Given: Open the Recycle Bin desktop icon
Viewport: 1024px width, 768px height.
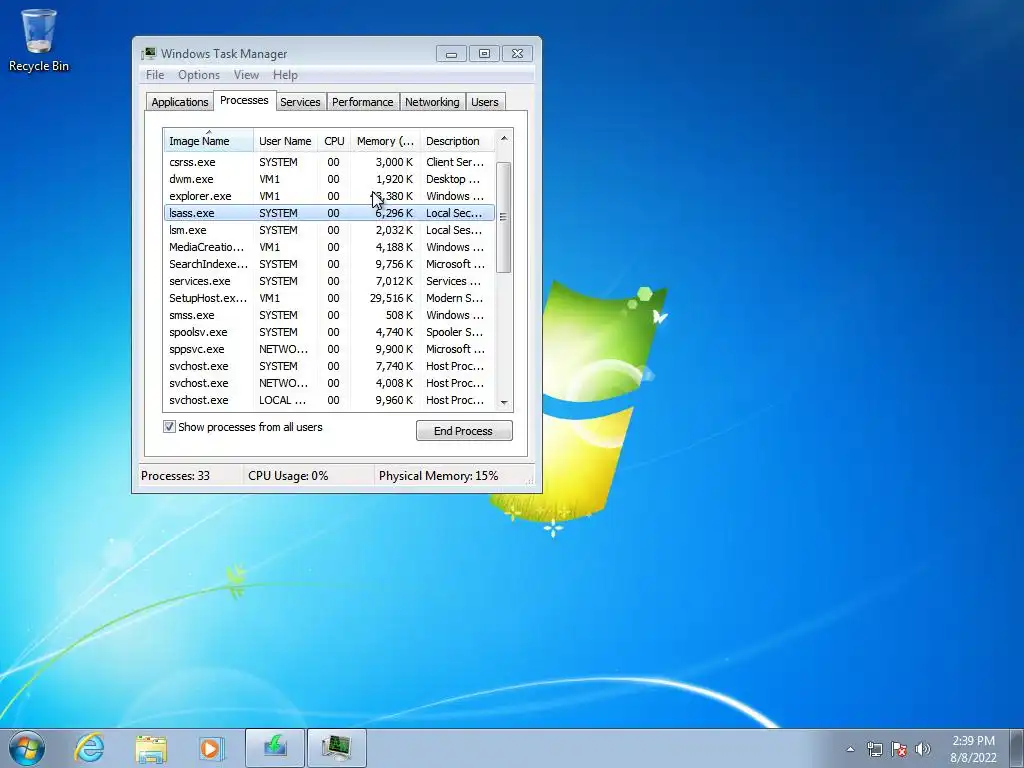Looking at the screenshot, I should point(39,40).
